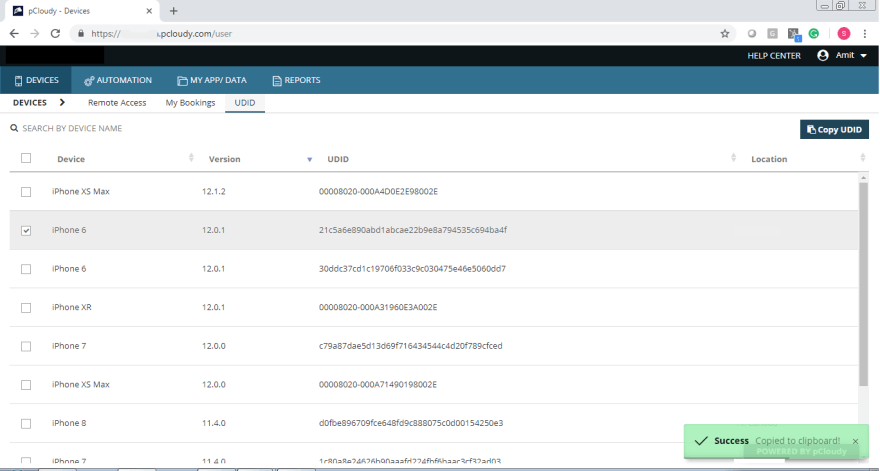Sort by the Device column arrows
Viewport: 880px width, 471px height.
[x=191, y=158]
